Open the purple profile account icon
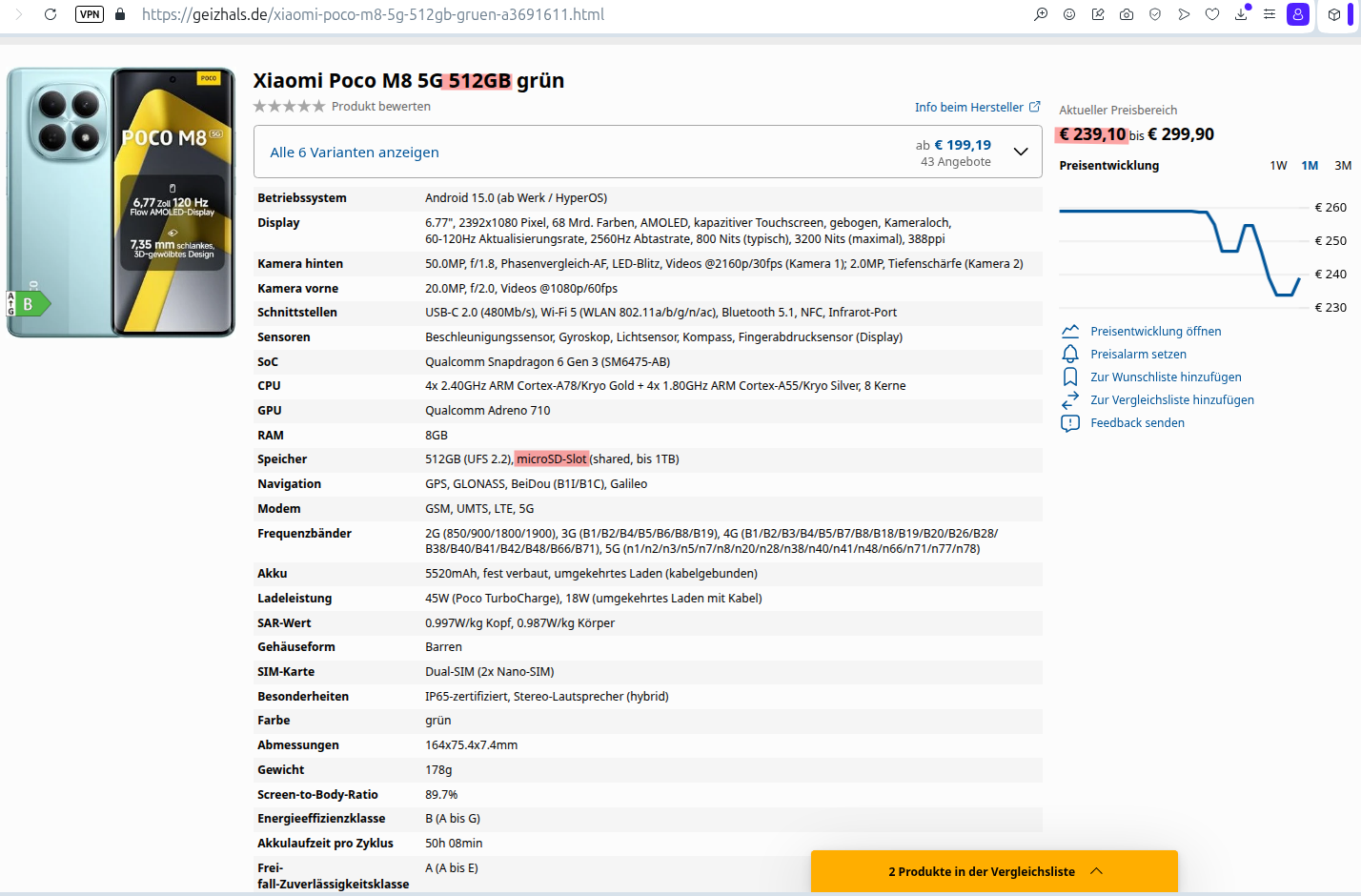1361x896 pixels. point(1298,14)
